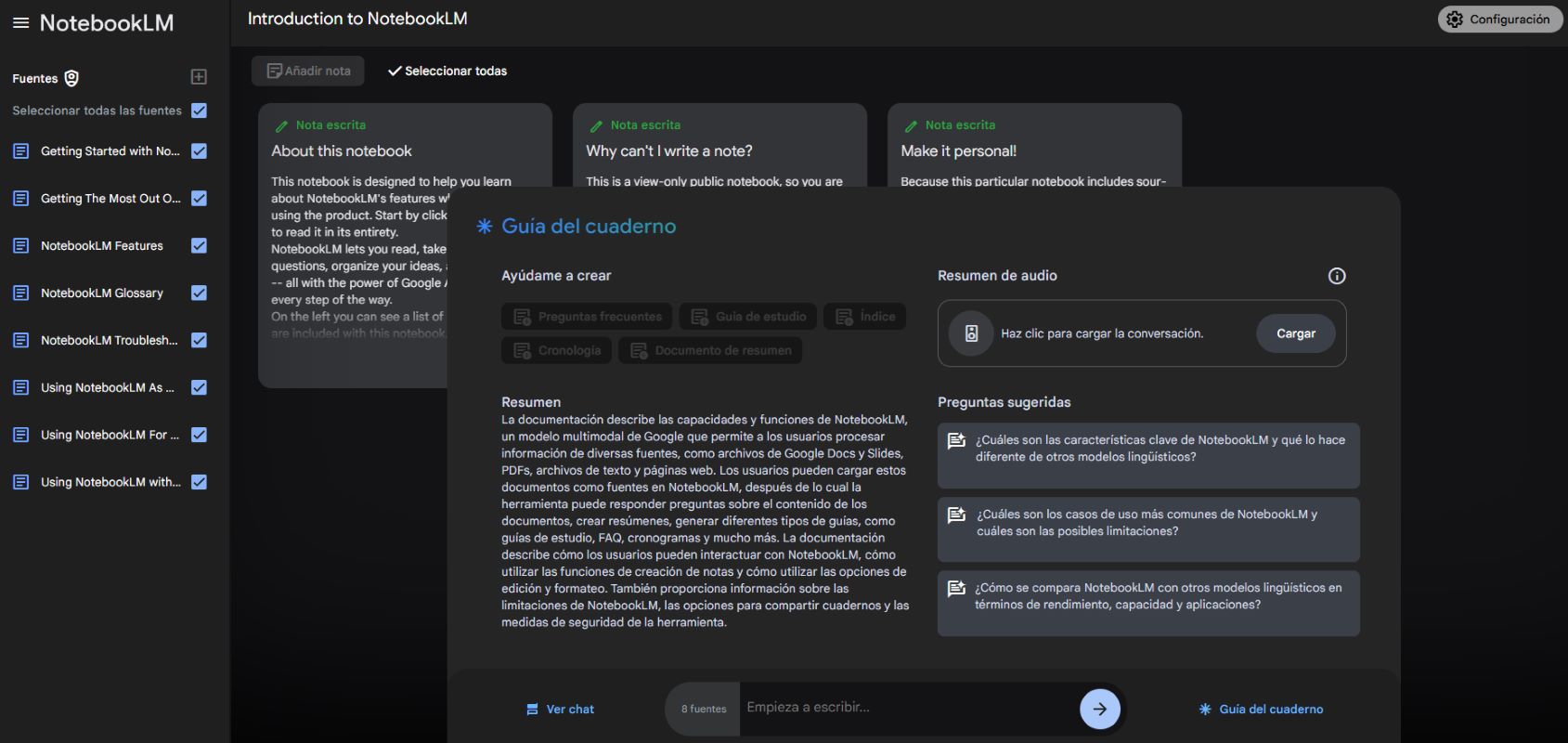Image resolution: width=1568 pixels, height=743 pixels.
Task: Generate Documento de resumen
Action: tap(710, 350)
